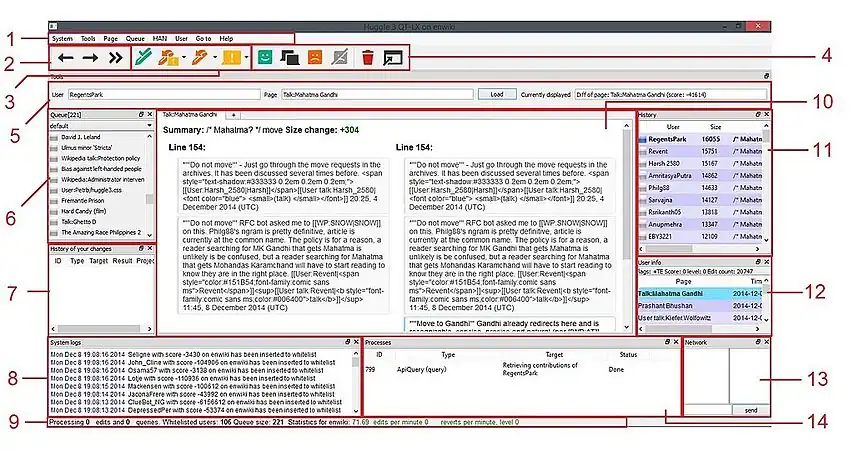The image size is (854, 451).
Task: Go back with the left arrow icon
Action: [66, 57]
